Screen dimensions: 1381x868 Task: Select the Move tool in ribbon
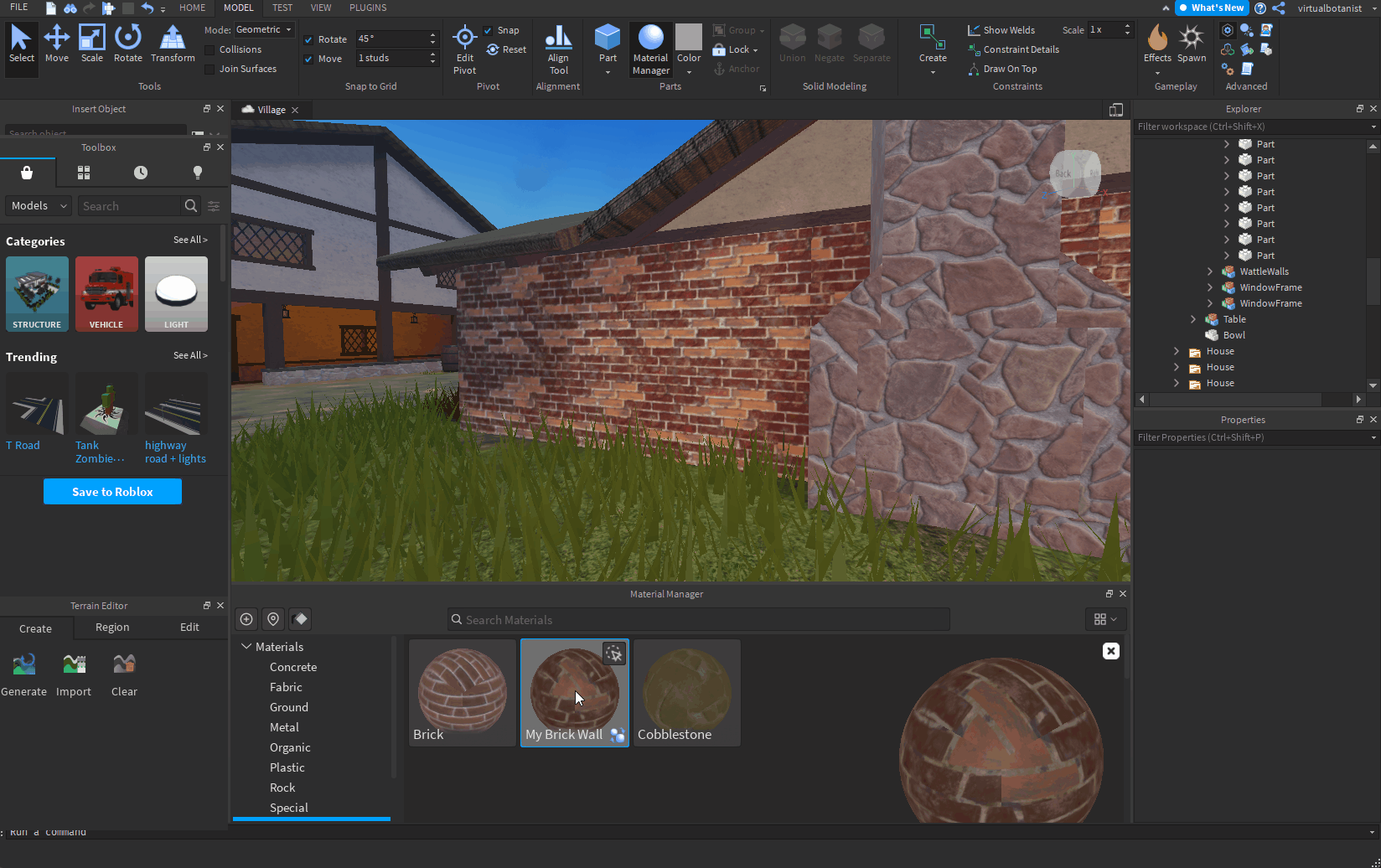click(56, 44)
